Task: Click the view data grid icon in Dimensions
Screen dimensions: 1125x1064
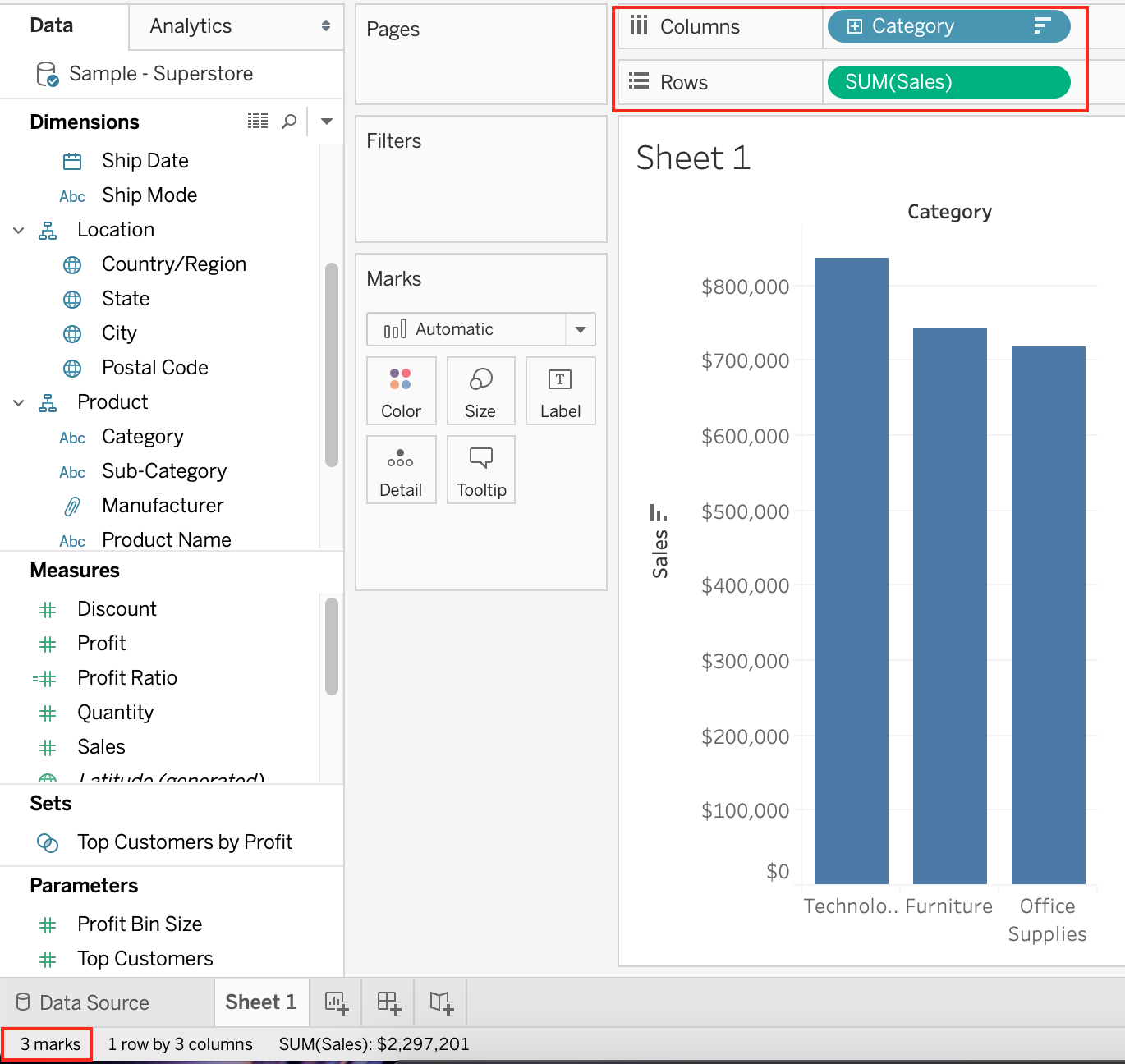Action: click(258, 122)
